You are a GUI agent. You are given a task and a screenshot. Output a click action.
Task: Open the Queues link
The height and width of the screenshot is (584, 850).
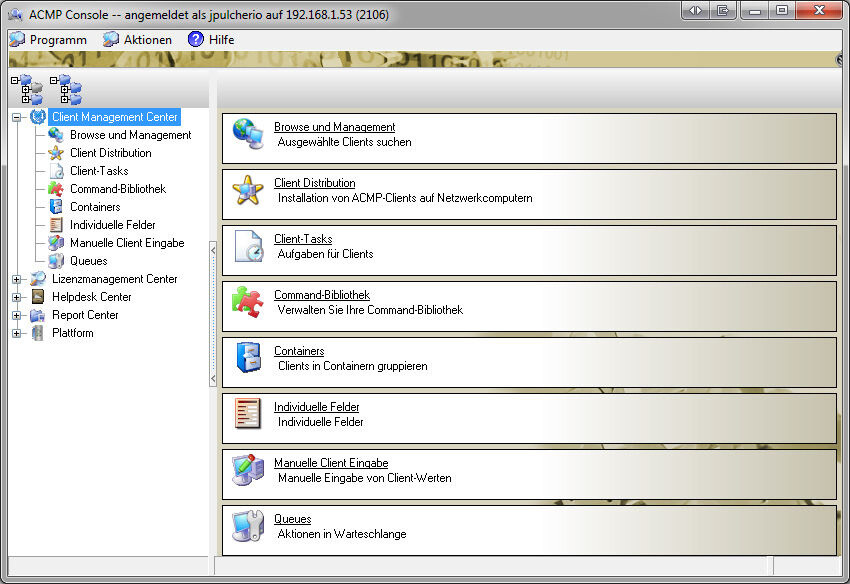292,519
